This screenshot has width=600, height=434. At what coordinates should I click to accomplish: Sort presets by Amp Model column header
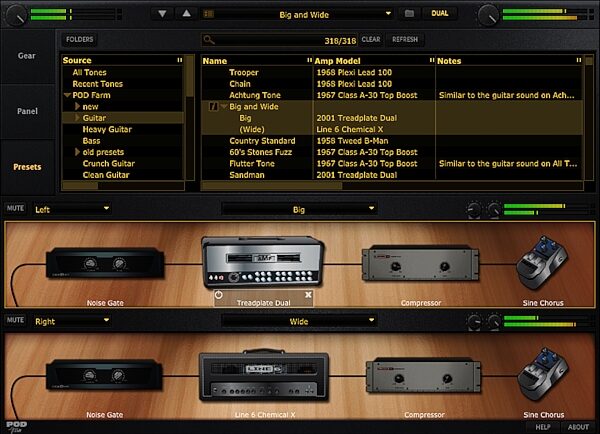tap(374, 61)
